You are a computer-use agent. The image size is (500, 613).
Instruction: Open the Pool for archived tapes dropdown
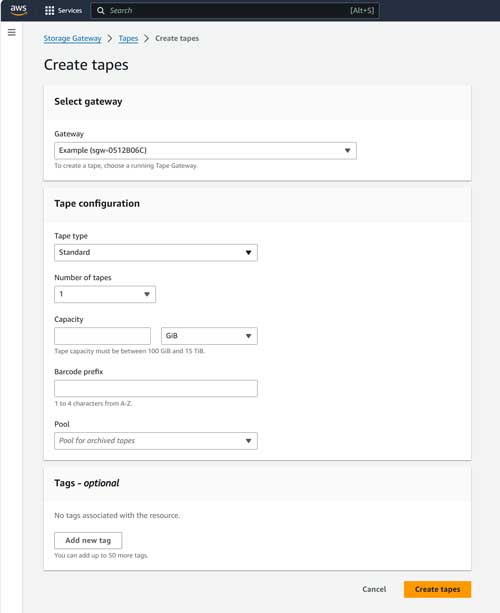tap(156, 441)
